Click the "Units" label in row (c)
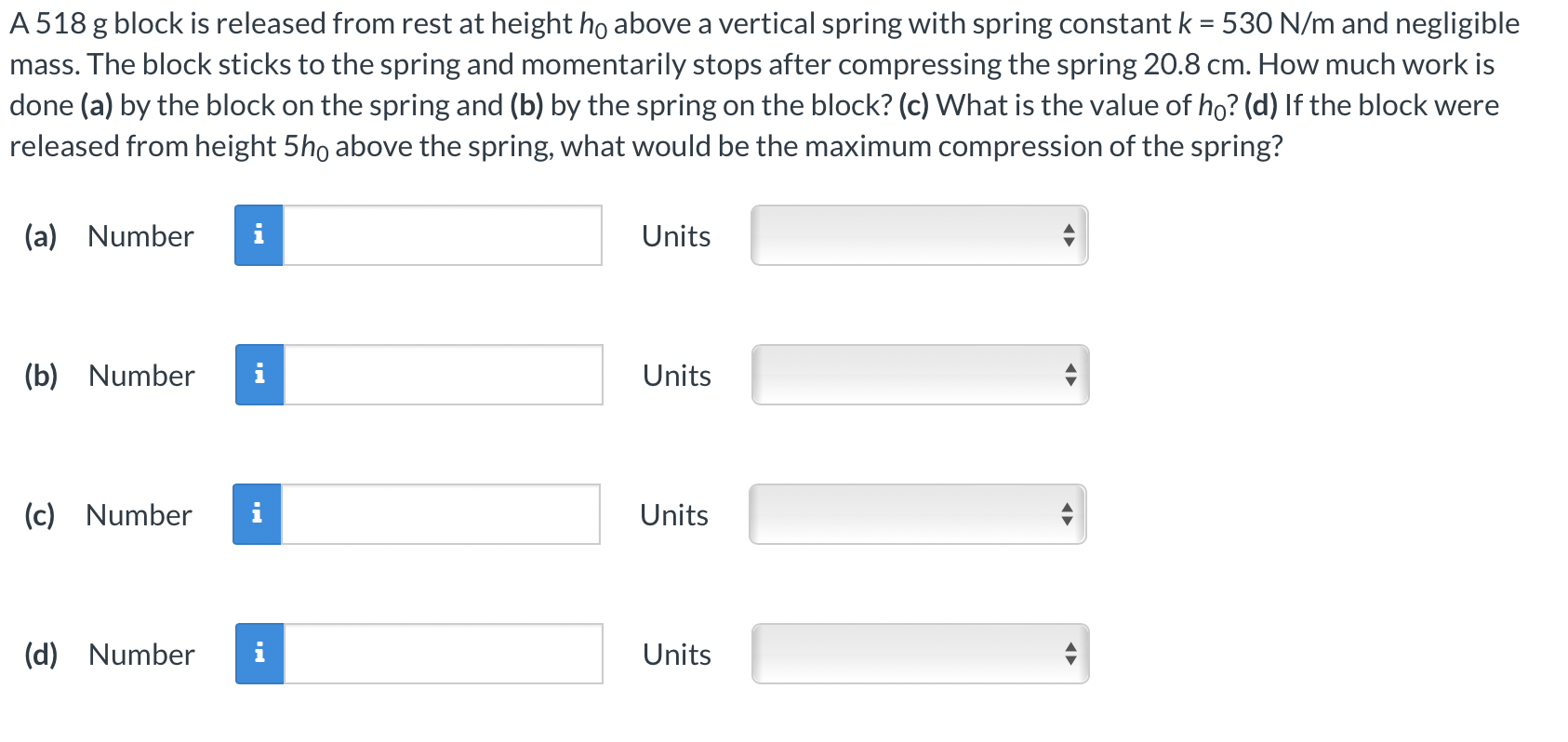The image size is (1568, 742). (674, 515)
